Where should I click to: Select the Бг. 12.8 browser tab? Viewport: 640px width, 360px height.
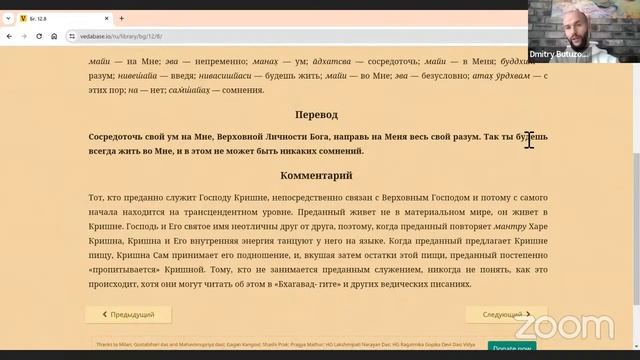coord(65,19)
